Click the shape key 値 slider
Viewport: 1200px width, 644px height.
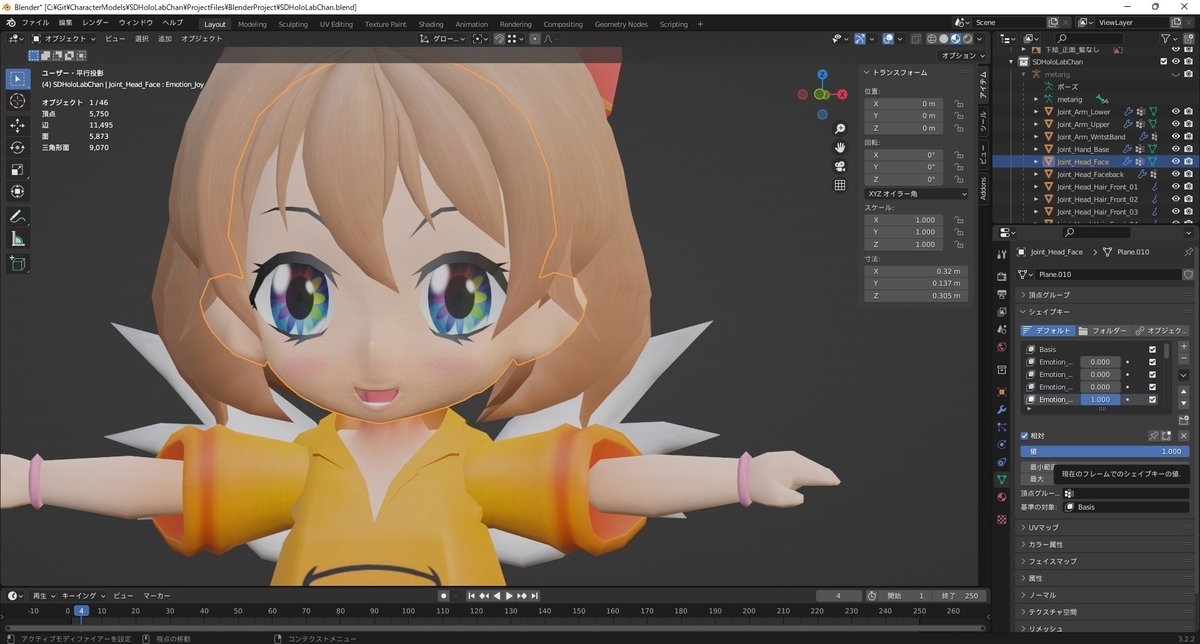[1105, 452]
